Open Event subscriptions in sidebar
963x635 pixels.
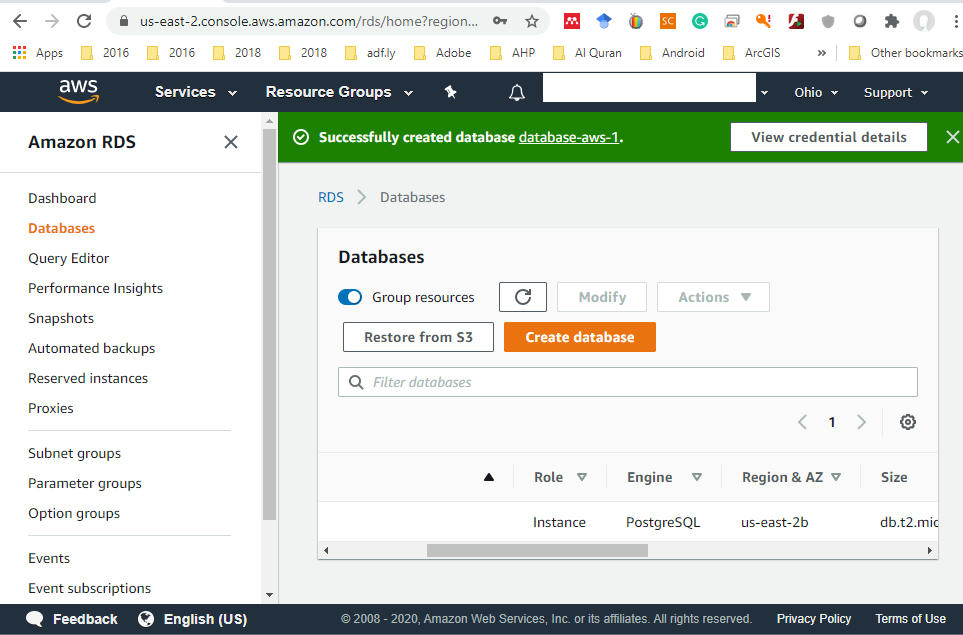pos(89,588)
